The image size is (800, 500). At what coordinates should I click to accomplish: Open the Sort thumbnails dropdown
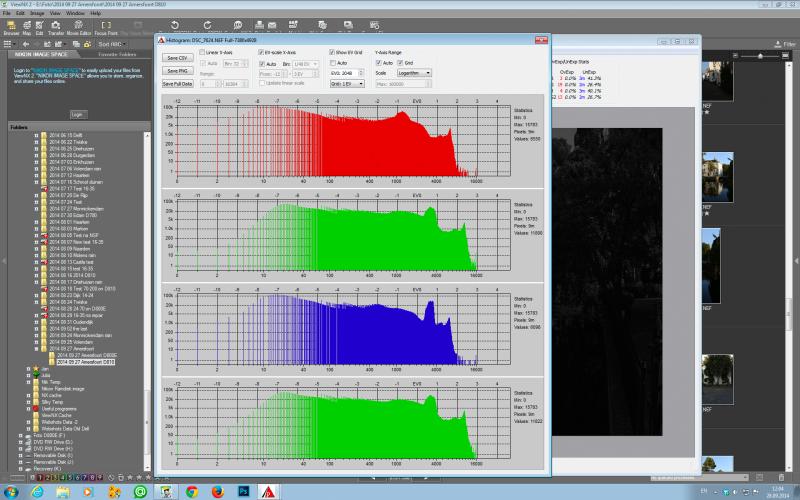pos(112,44)
